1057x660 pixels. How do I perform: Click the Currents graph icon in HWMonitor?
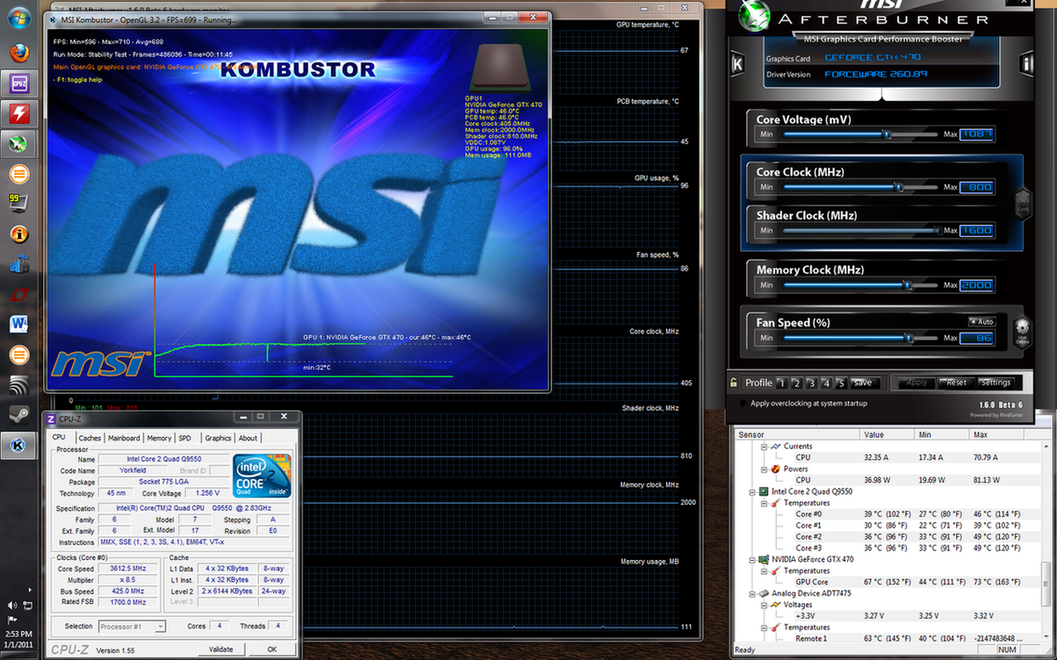(x=775, y=446)
